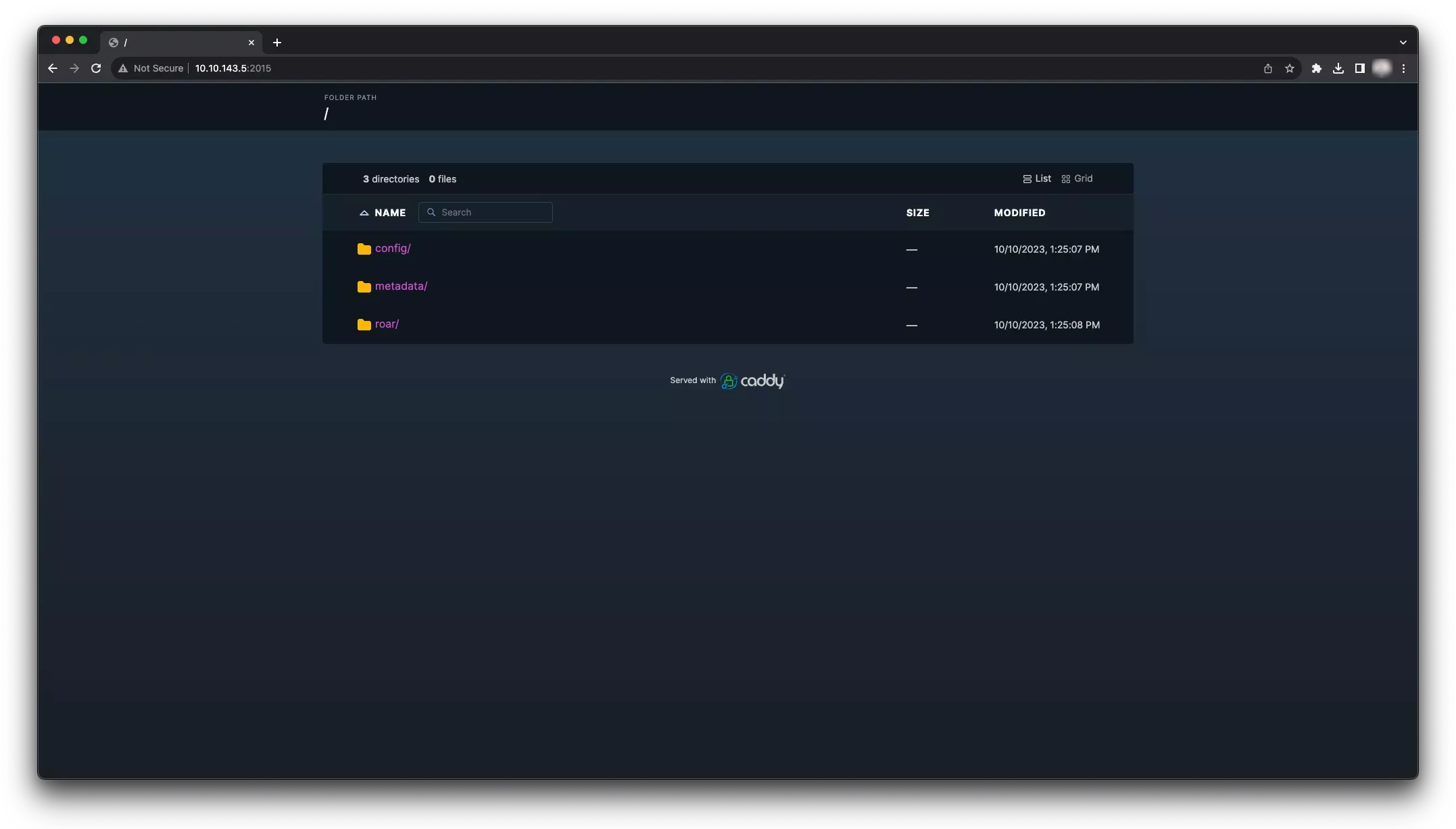This screenshot has width=1456, height=829.
Task: Open the metadata/ directory link
Action: (401, 286)
